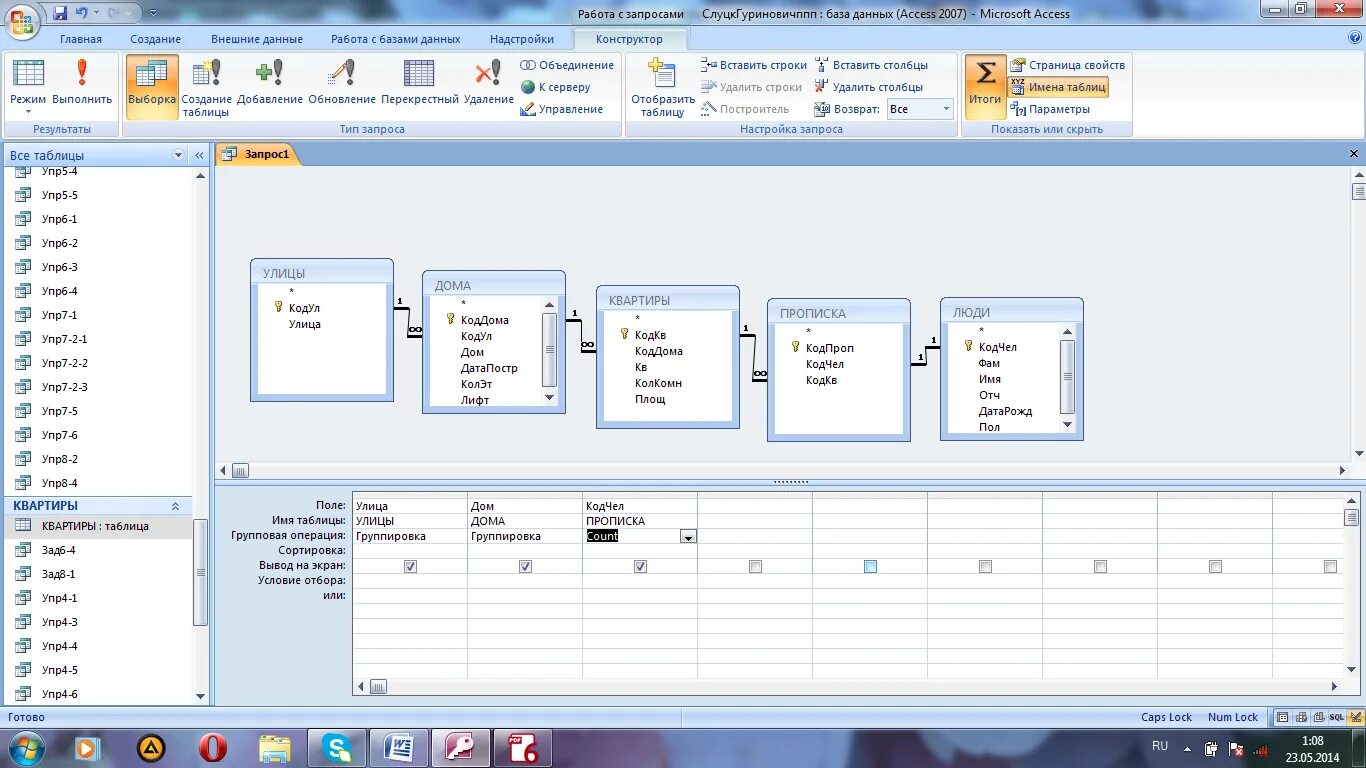Collapse the КВАРТИРЫ group in navigation
The height and width of the screenshot is (768, 1366).
176,506
